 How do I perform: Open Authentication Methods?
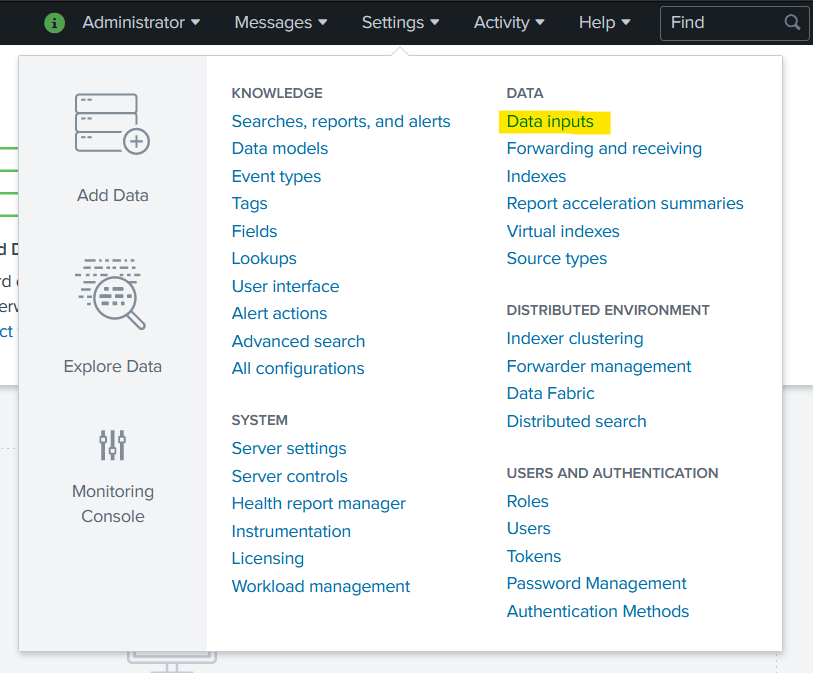tap(598, 611)
